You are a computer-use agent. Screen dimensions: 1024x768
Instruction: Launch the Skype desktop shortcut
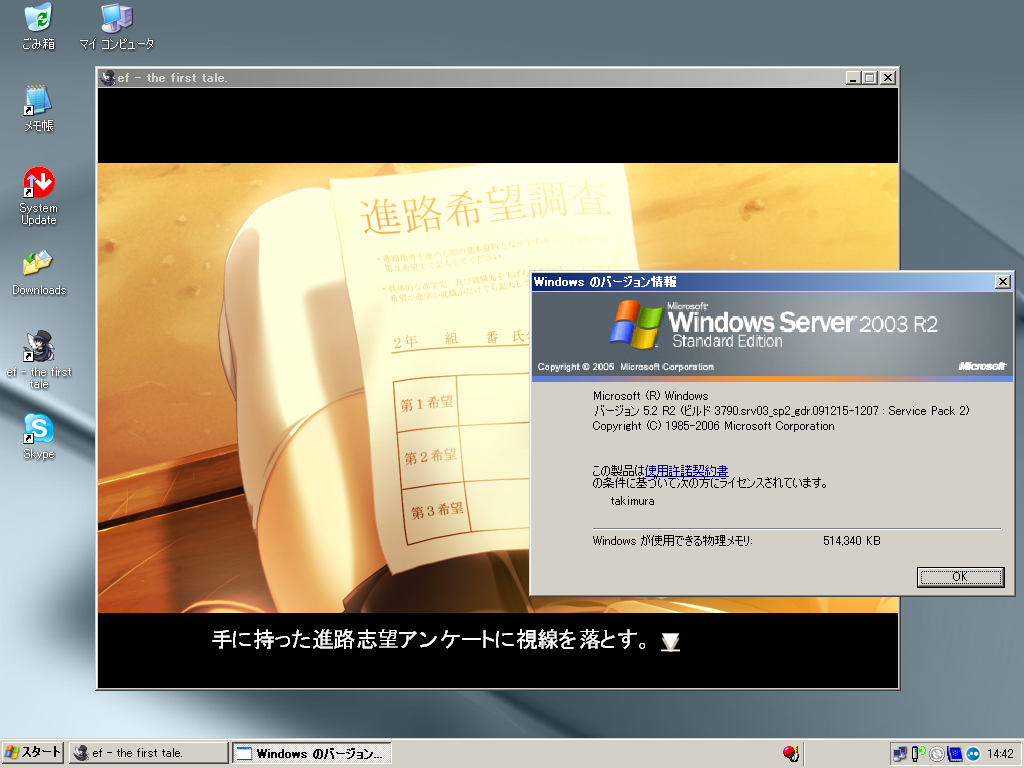pos(39,436)
